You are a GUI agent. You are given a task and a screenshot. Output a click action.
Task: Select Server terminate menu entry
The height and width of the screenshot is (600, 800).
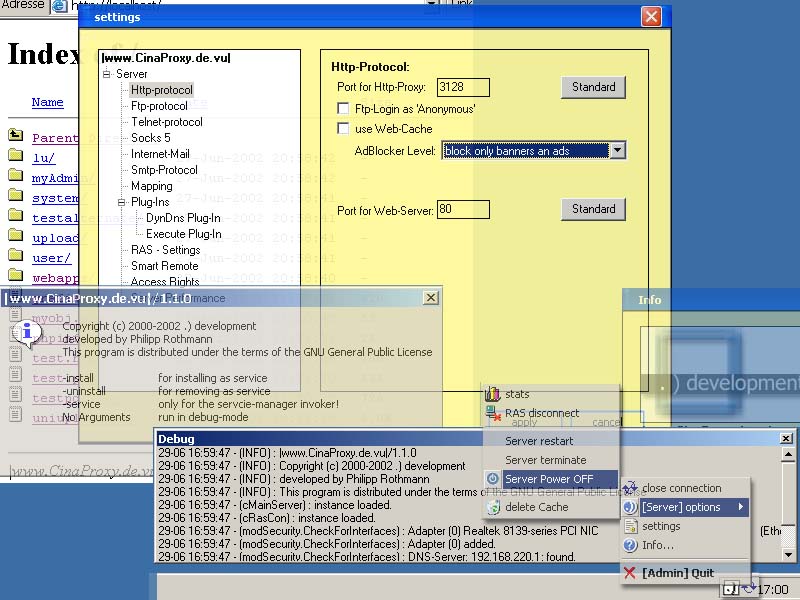(x=545, y=460)
